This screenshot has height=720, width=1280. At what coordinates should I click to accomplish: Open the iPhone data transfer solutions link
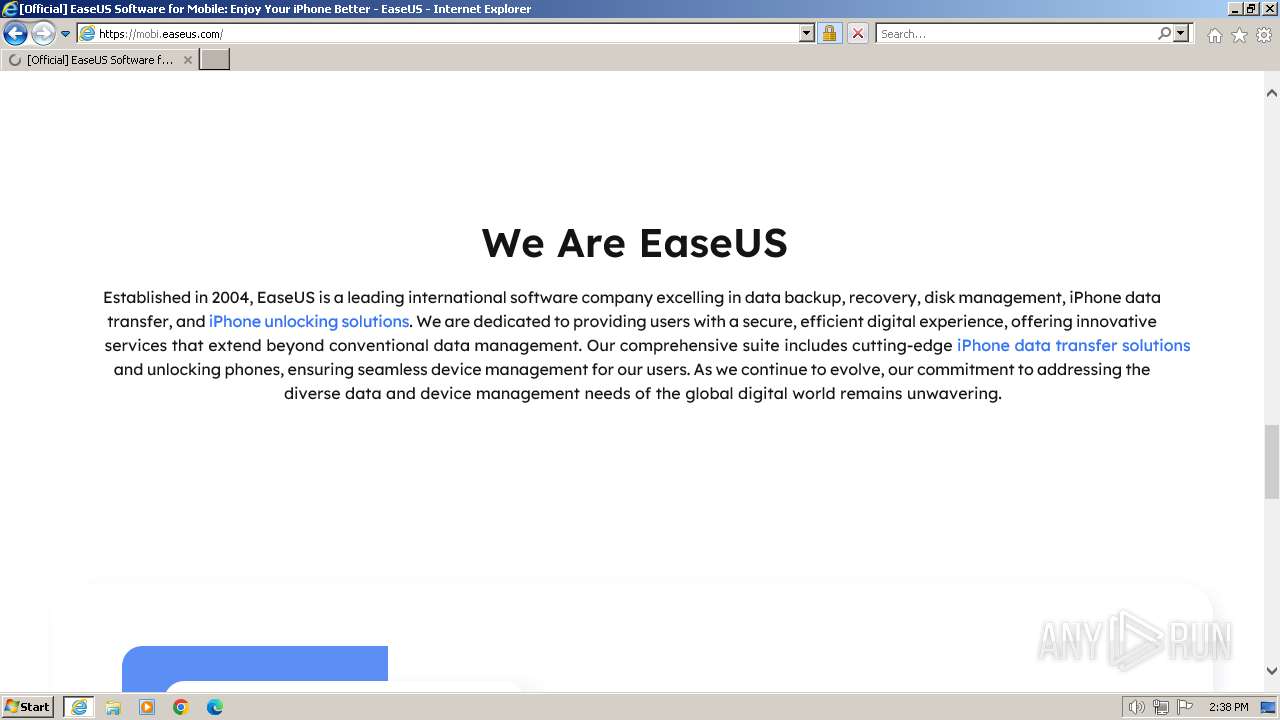pos(1073,345)
